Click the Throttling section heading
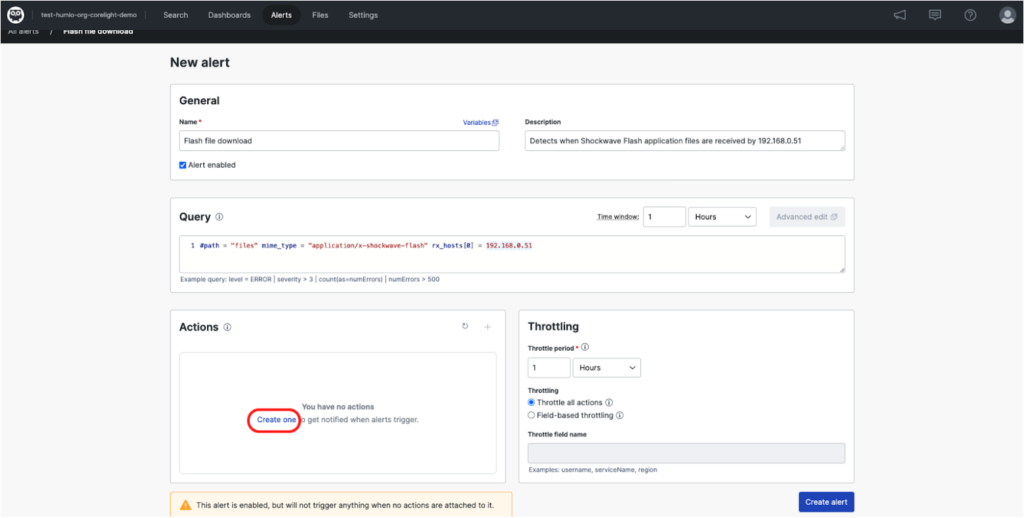 tap(553, 327)
